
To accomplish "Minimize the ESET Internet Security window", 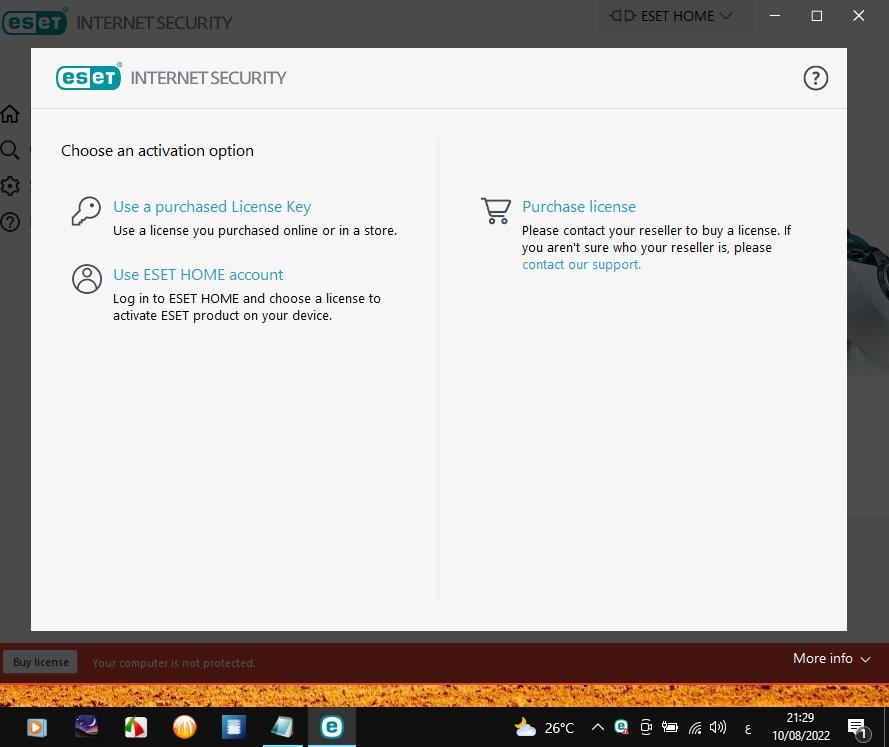I will click(x=774, y=16).
